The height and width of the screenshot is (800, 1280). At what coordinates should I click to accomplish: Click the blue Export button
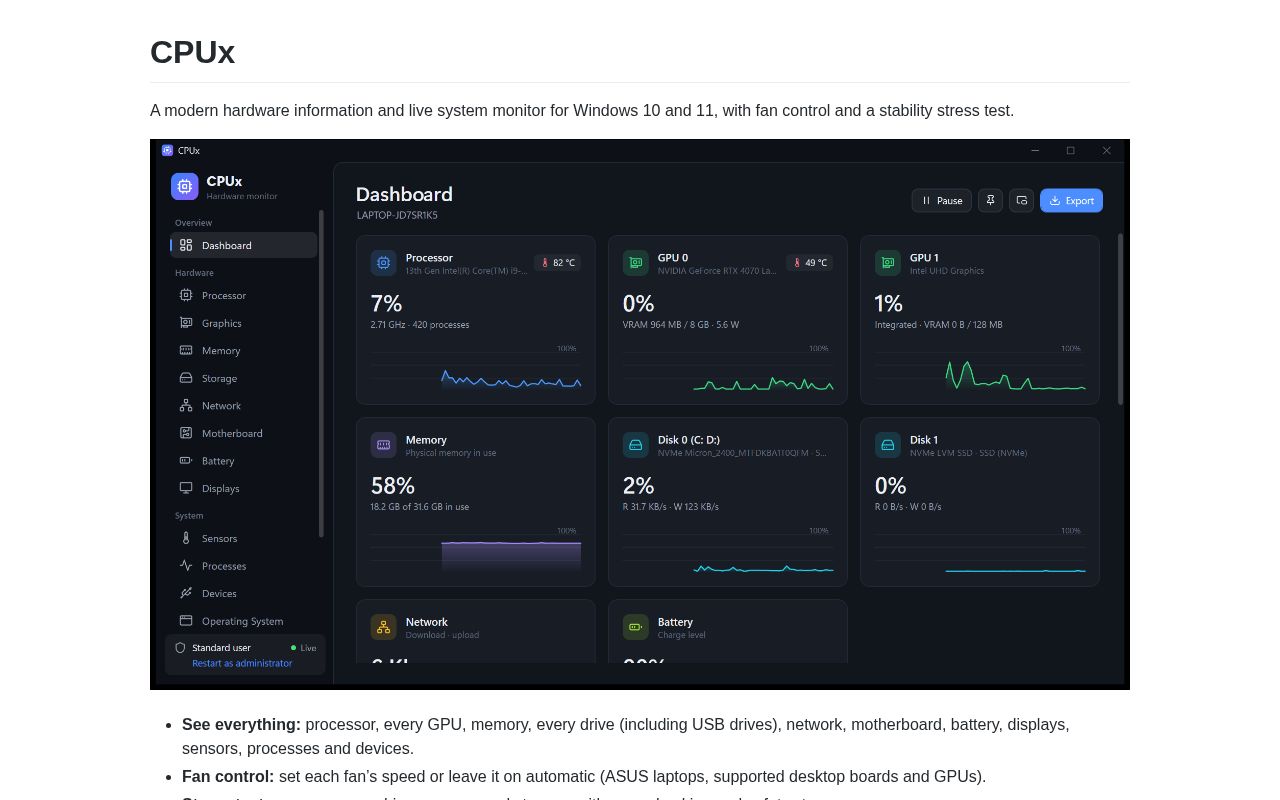coord(1071,200)
